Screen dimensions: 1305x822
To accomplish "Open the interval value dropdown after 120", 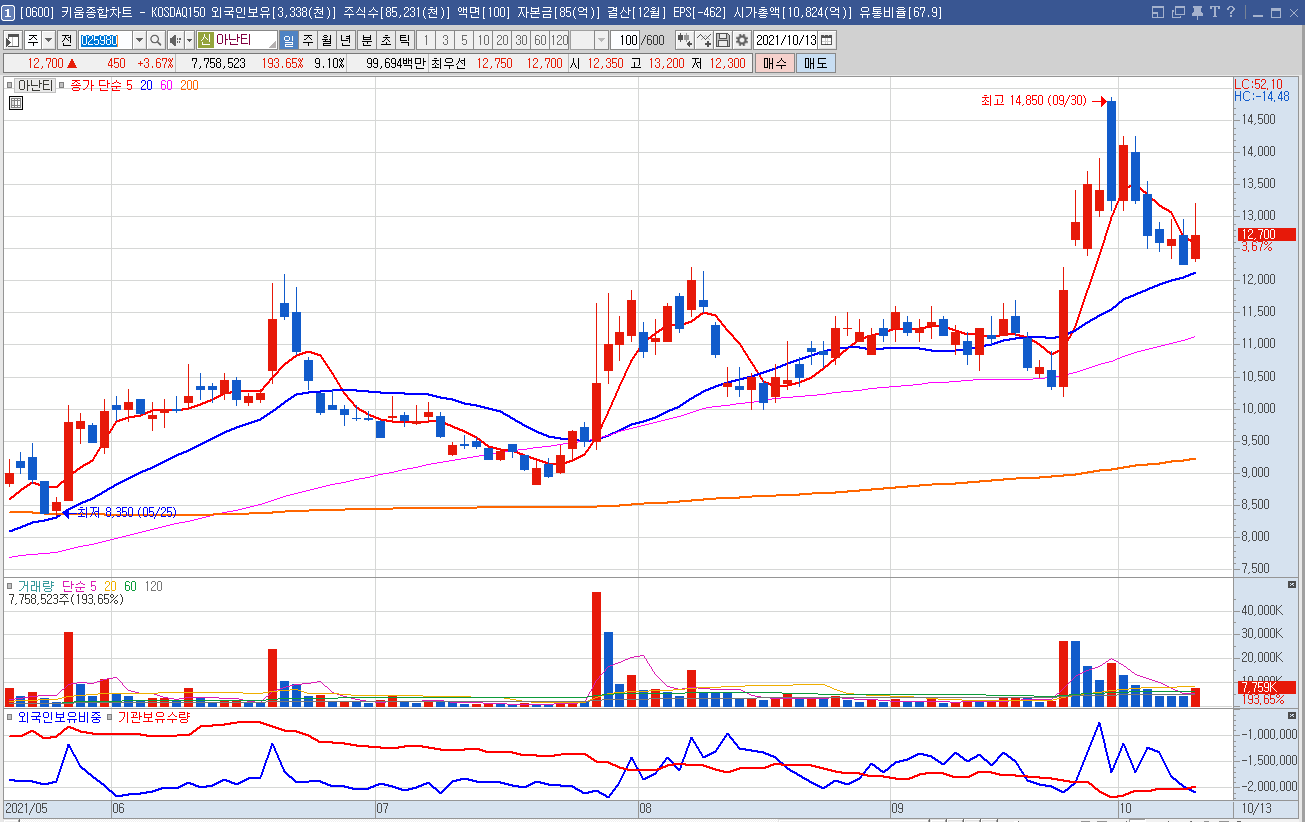I will coord(601,40).
